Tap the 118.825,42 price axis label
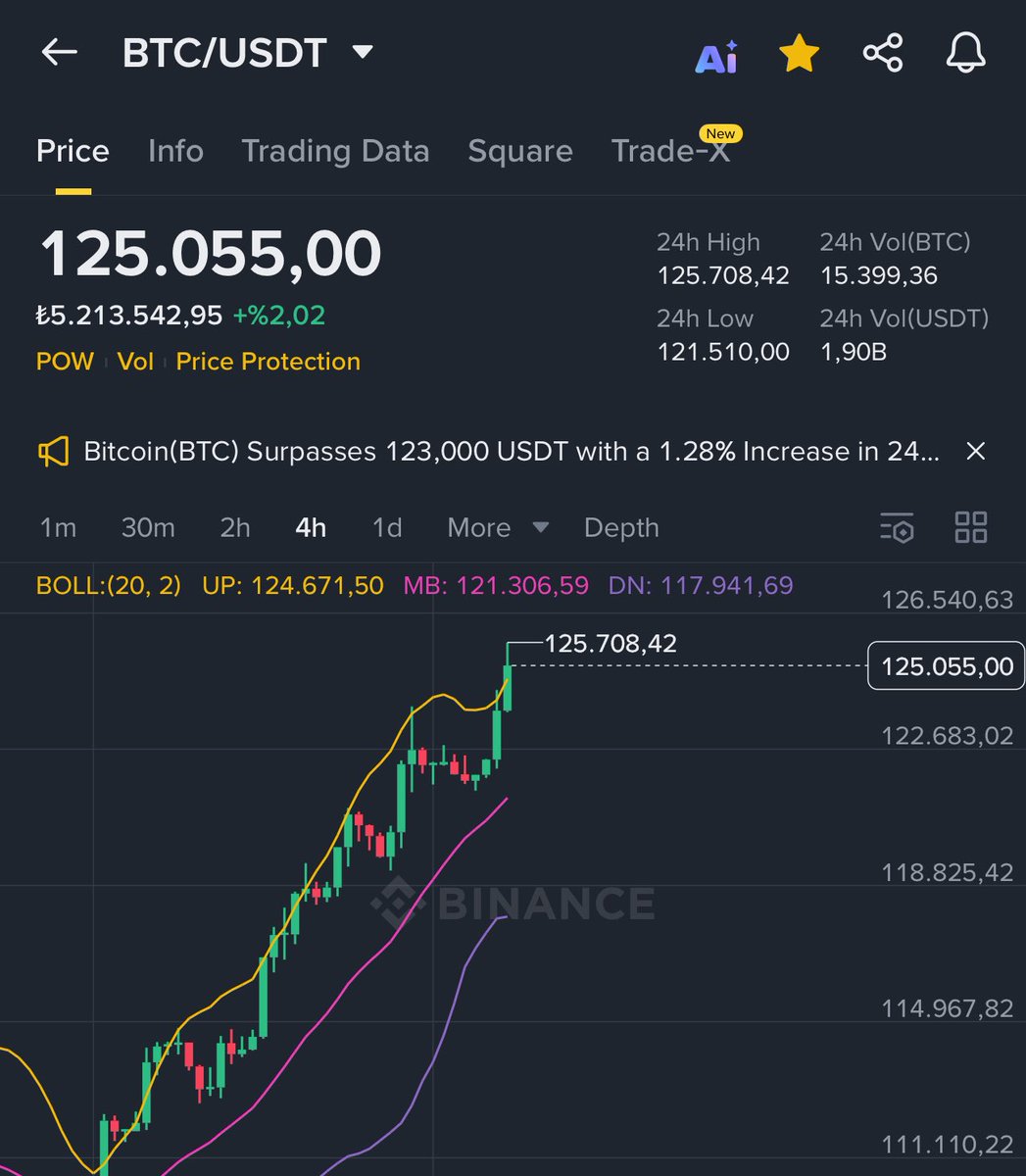 click(948, 872)
